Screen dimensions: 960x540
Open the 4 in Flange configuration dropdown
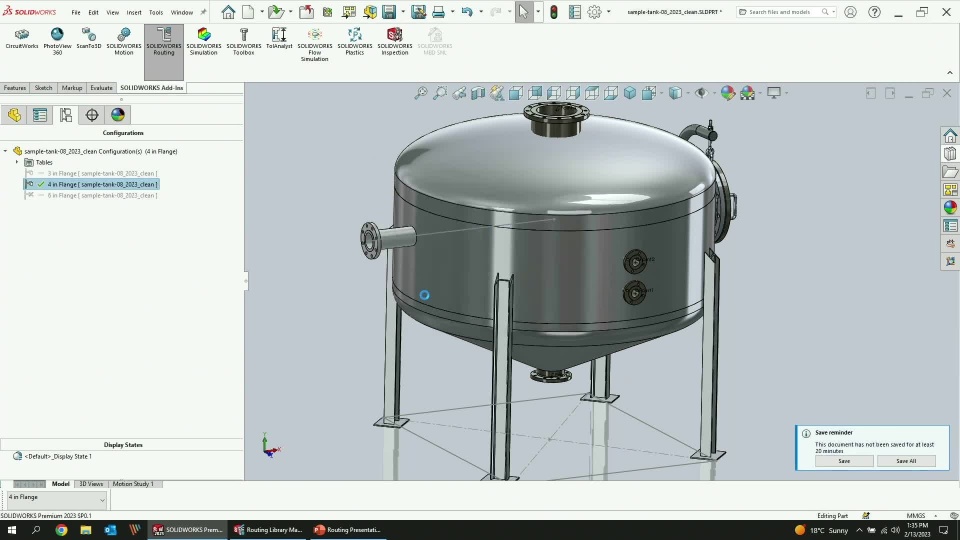[x=101, y=498]
